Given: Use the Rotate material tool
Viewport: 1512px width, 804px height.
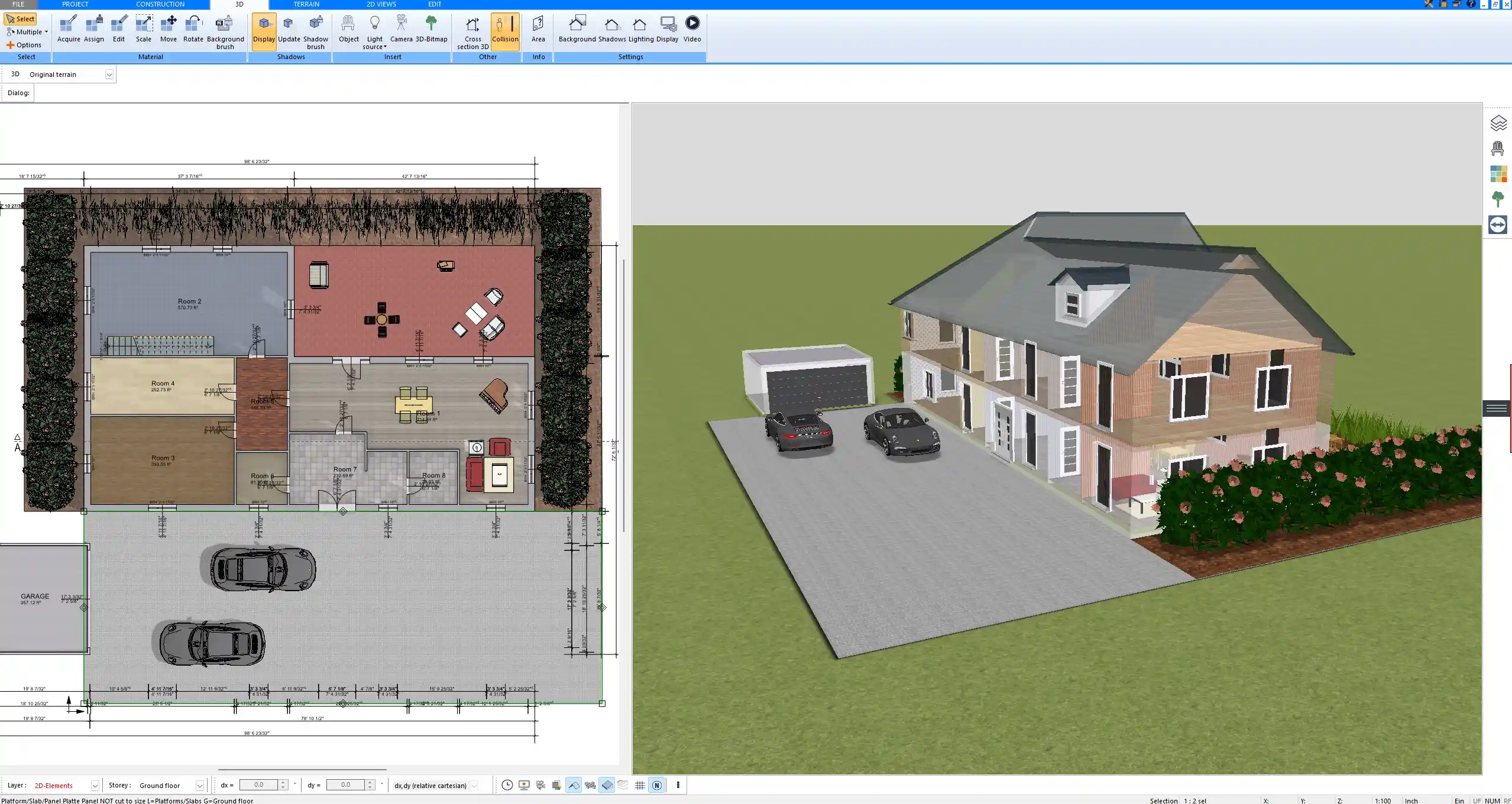Looking at the screenshot, I should (193, 29).
